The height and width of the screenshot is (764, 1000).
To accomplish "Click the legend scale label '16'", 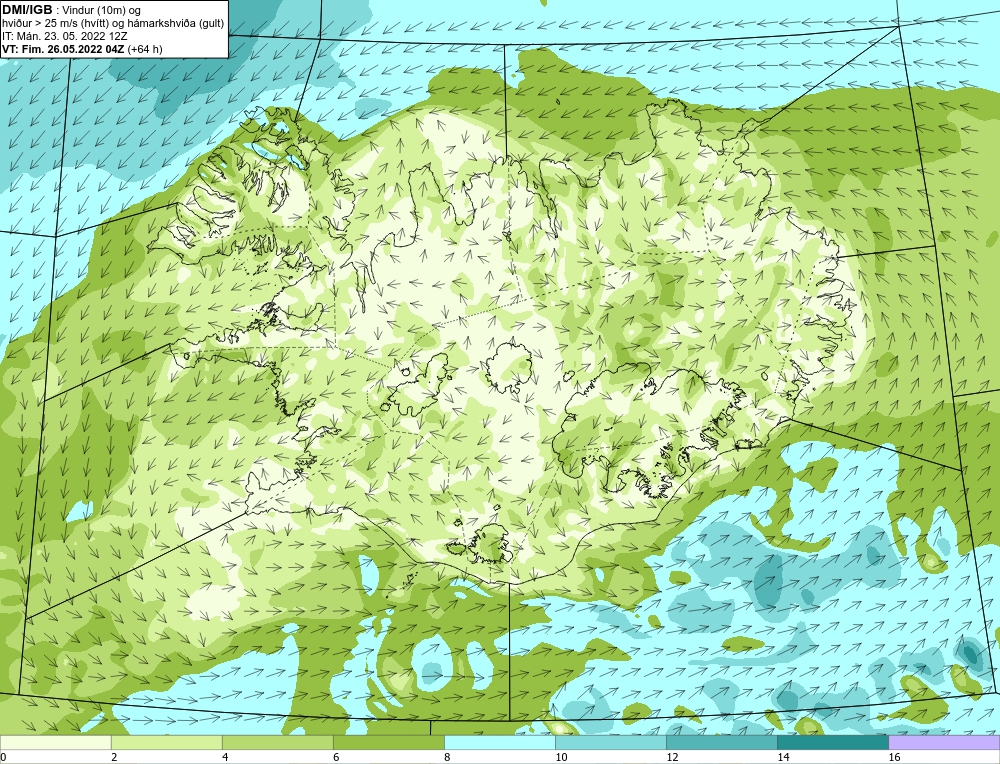I will click(893, 757).
